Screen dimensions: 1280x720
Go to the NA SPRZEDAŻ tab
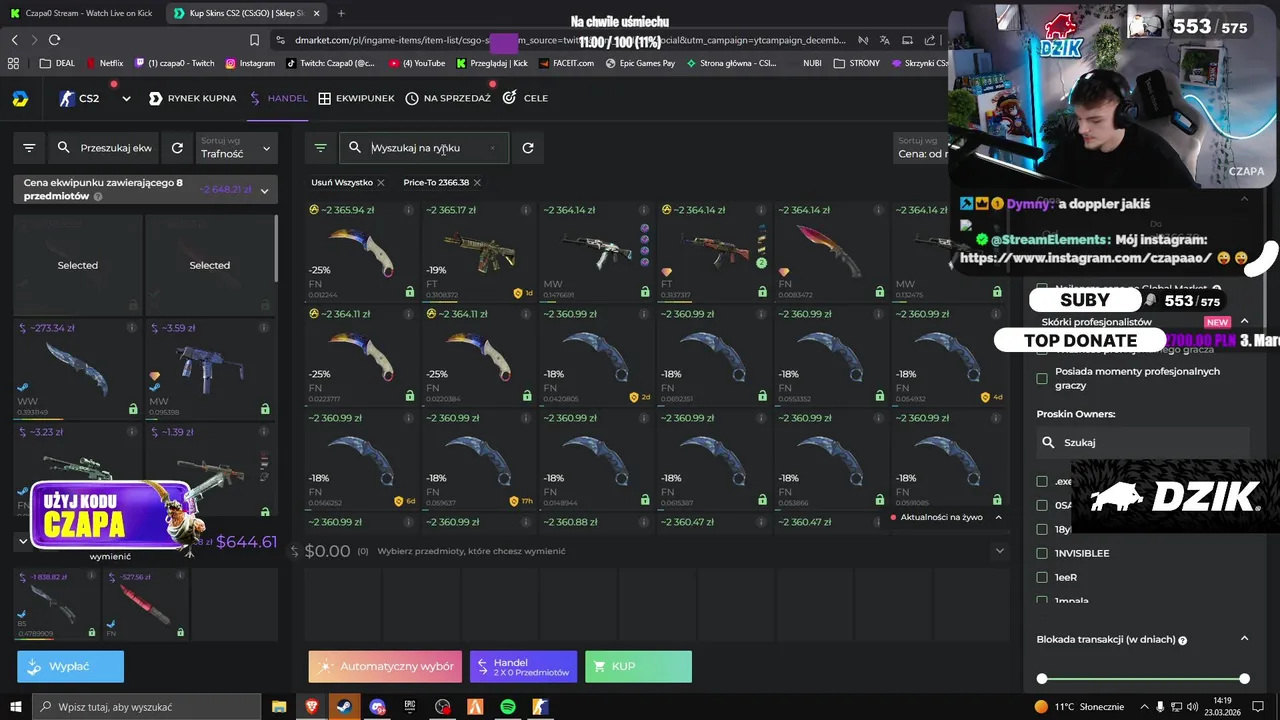click(448, 99)
